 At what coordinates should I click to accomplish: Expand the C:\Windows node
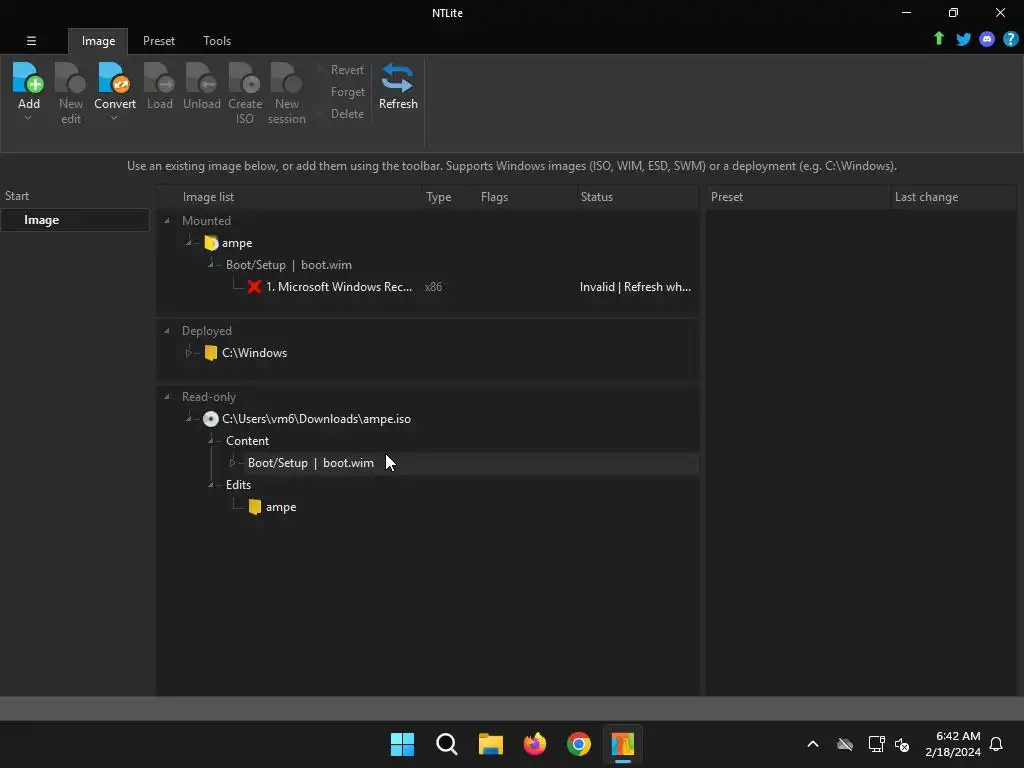tap(189, 353)
